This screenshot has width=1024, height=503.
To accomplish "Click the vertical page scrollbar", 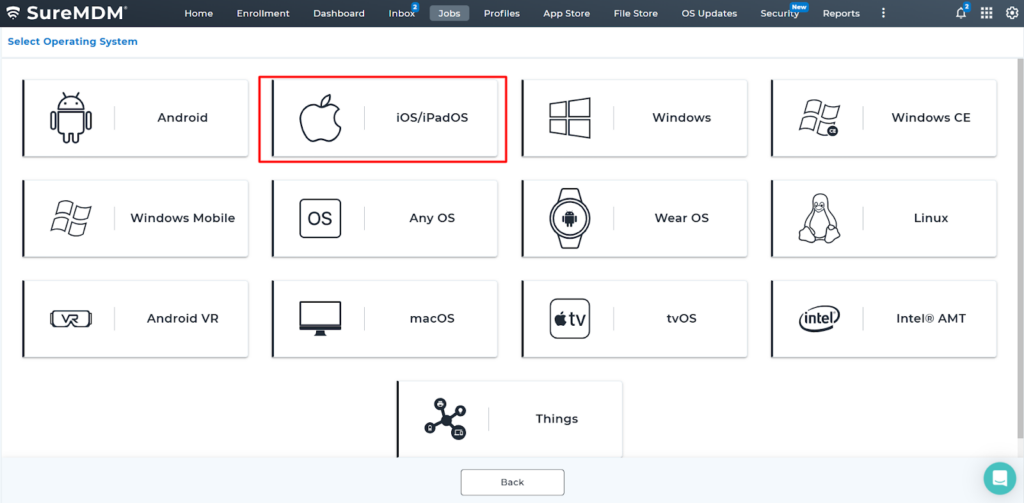I will click(x=1020, y=248).
